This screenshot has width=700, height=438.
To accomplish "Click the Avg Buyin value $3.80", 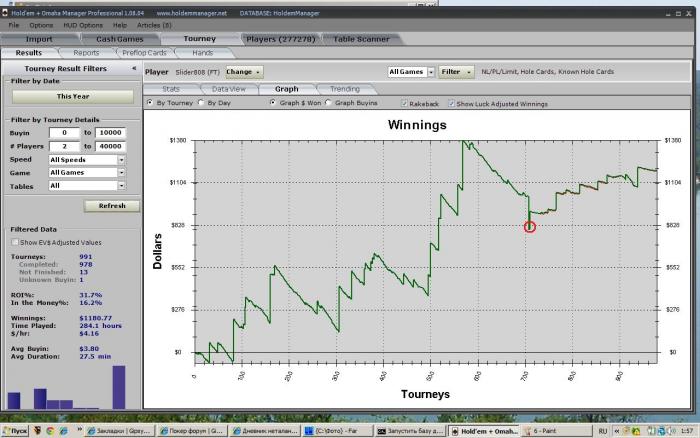I will 89,349.
